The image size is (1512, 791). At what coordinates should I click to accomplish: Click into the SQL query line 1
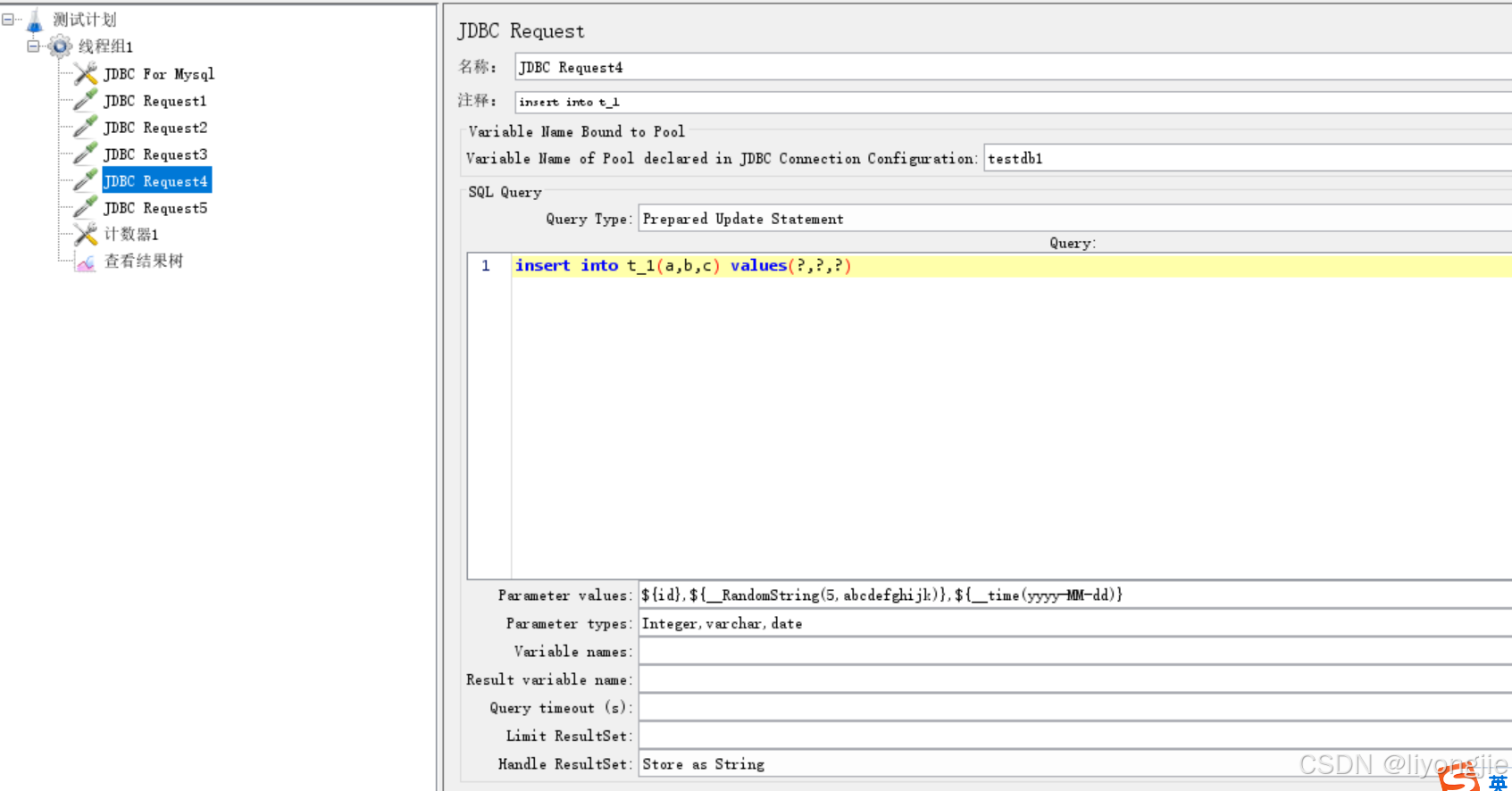[1013, 265]
